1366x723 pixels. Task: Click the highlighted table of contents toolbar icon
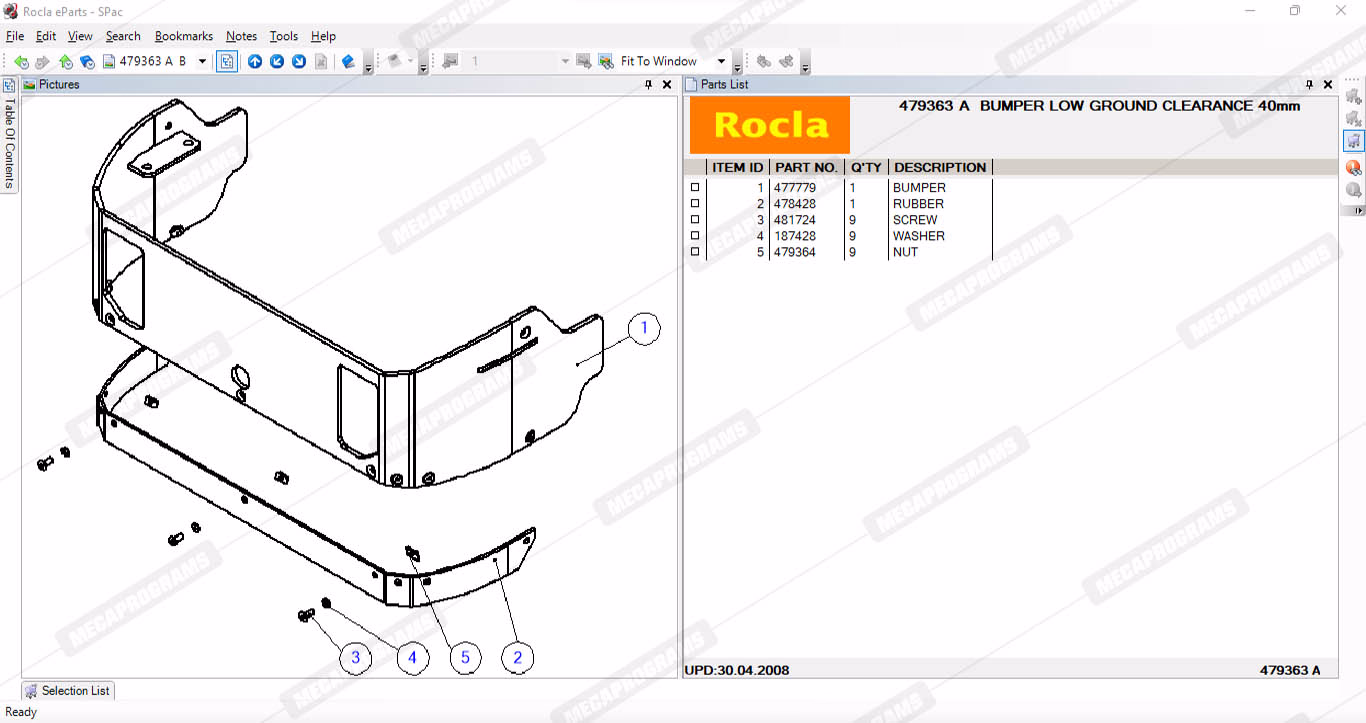tap(227, 62)
